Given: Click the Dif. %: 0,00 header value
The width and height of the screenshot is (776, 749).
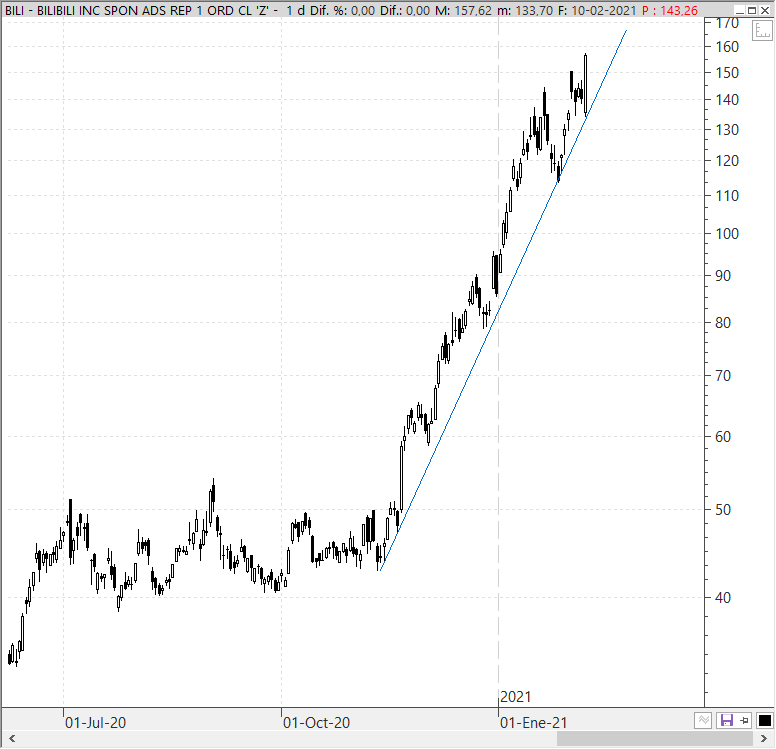Looking at the screenshot, I should 342,10.
